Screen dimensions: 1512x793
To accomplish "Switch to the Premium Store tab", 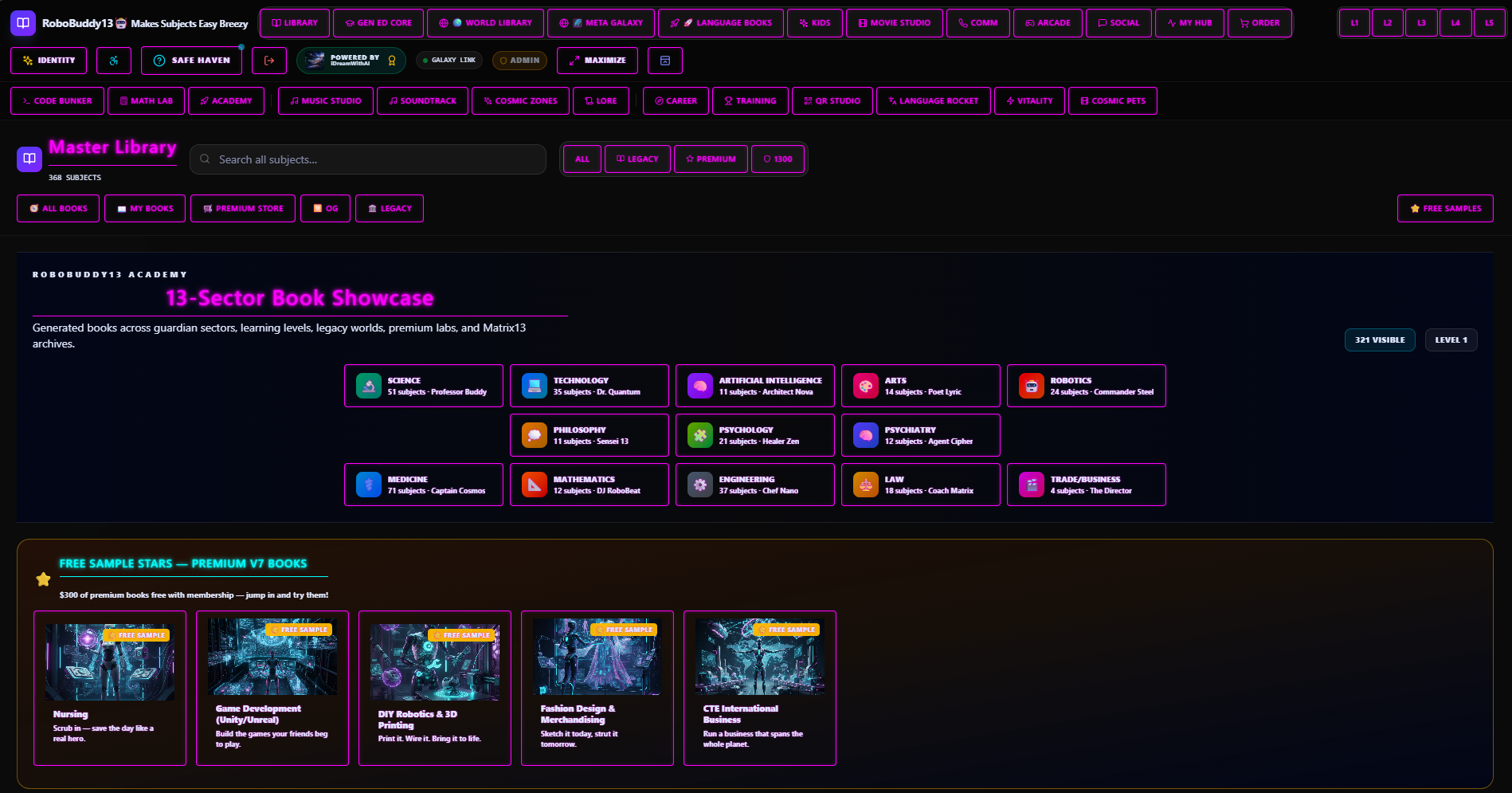I will pos(243,209).
